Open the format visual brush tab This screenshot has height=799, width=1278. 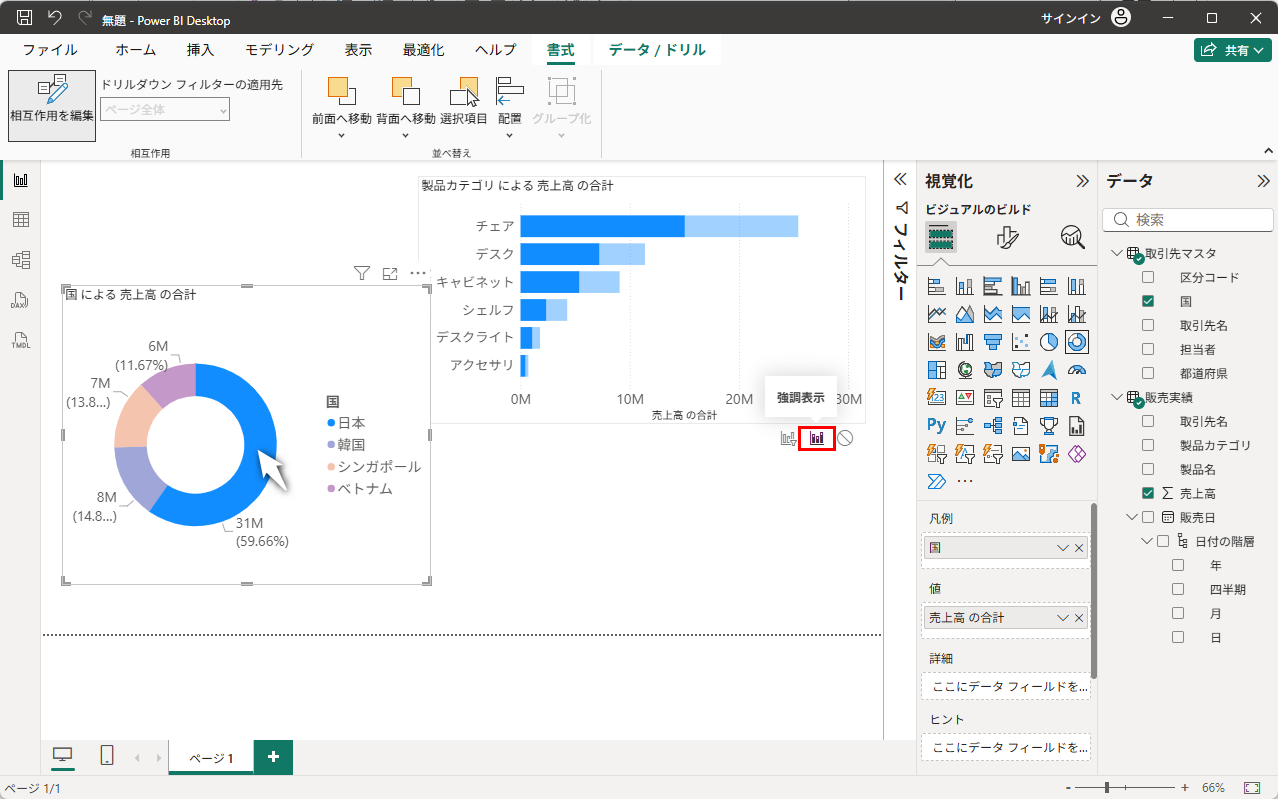tap(1008, 237)
